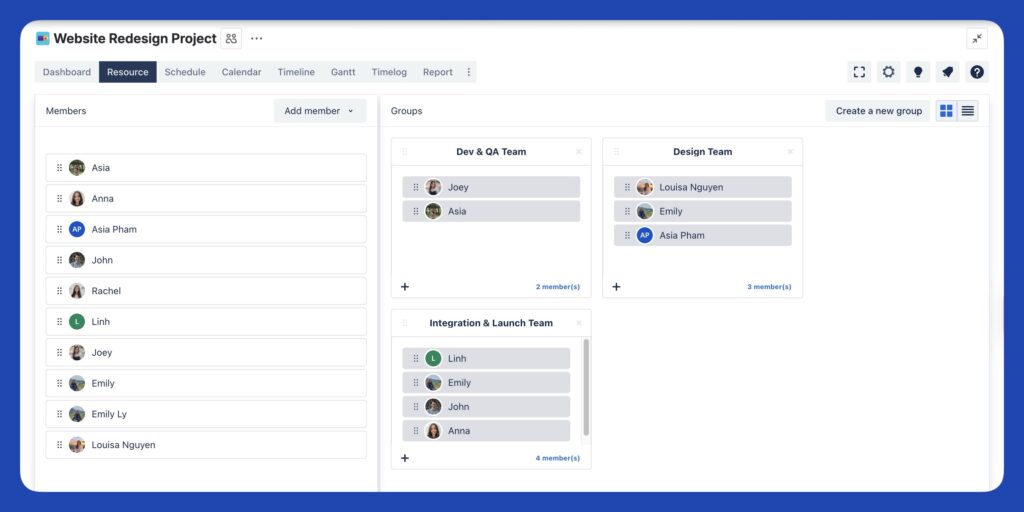Open the Dashboard tab
This screenshot has height=512, width=1024.
(x=67, y=72)
